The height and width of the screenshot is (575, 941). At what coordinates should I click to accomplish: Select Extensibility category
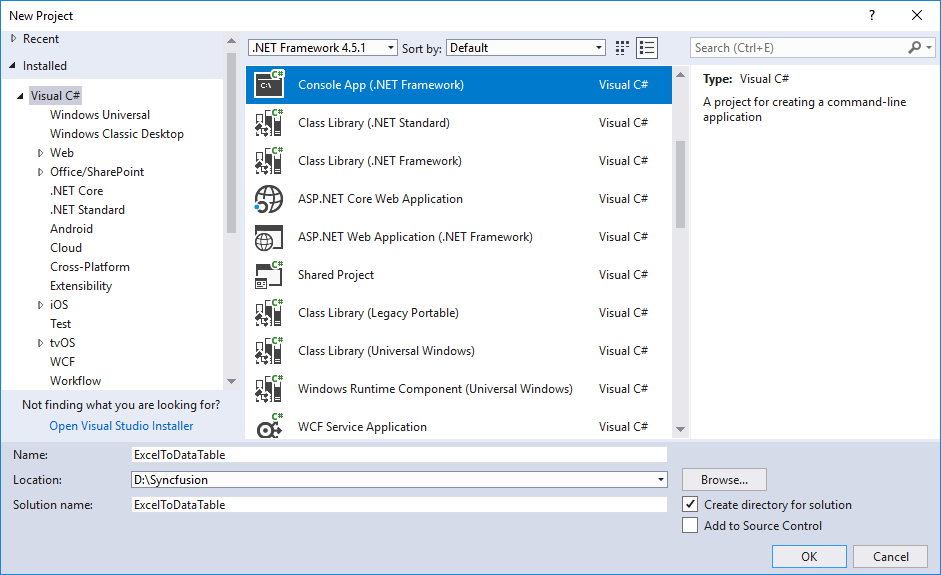(x=81, y=286)
